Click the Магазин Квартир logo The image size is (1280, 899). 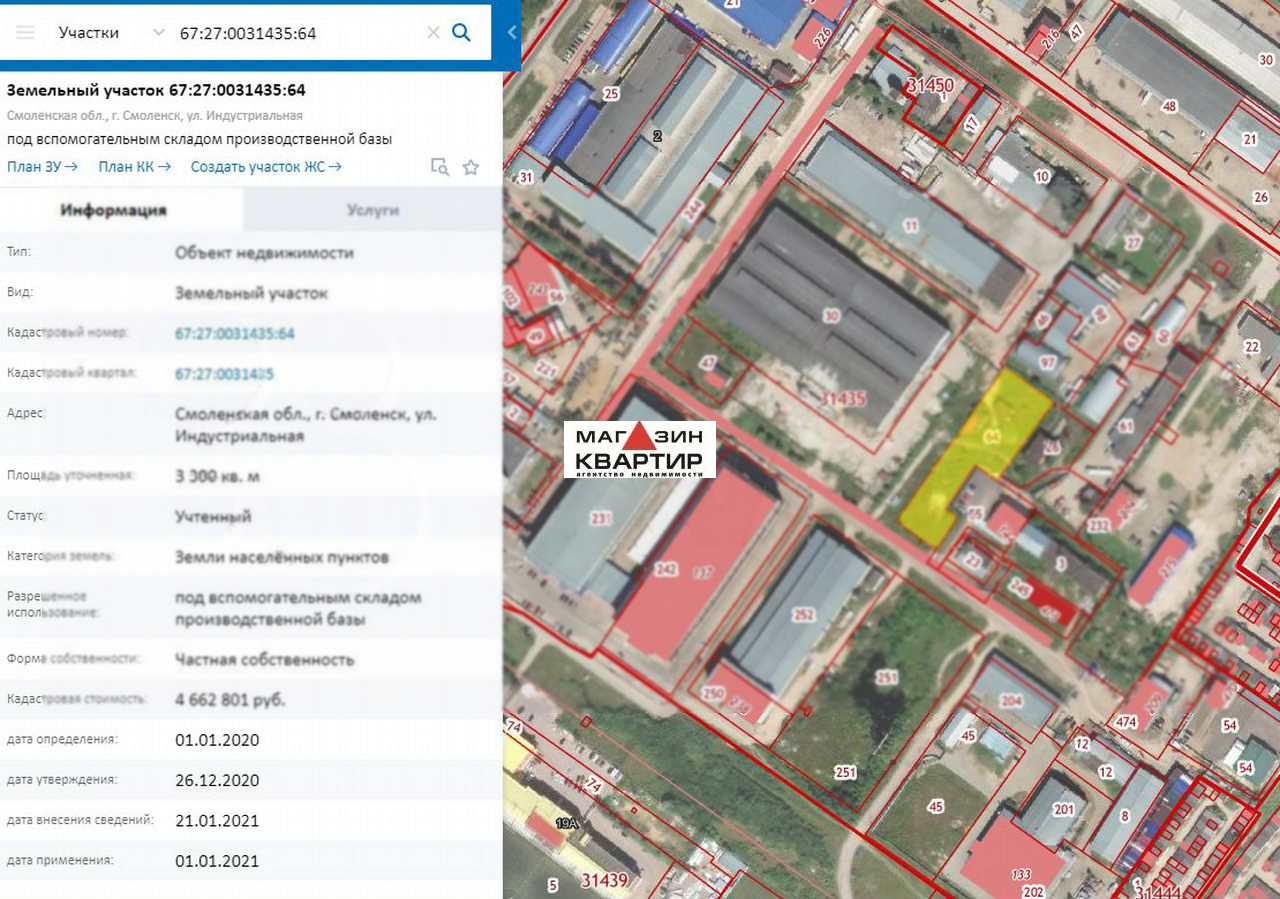coord(640,449)
